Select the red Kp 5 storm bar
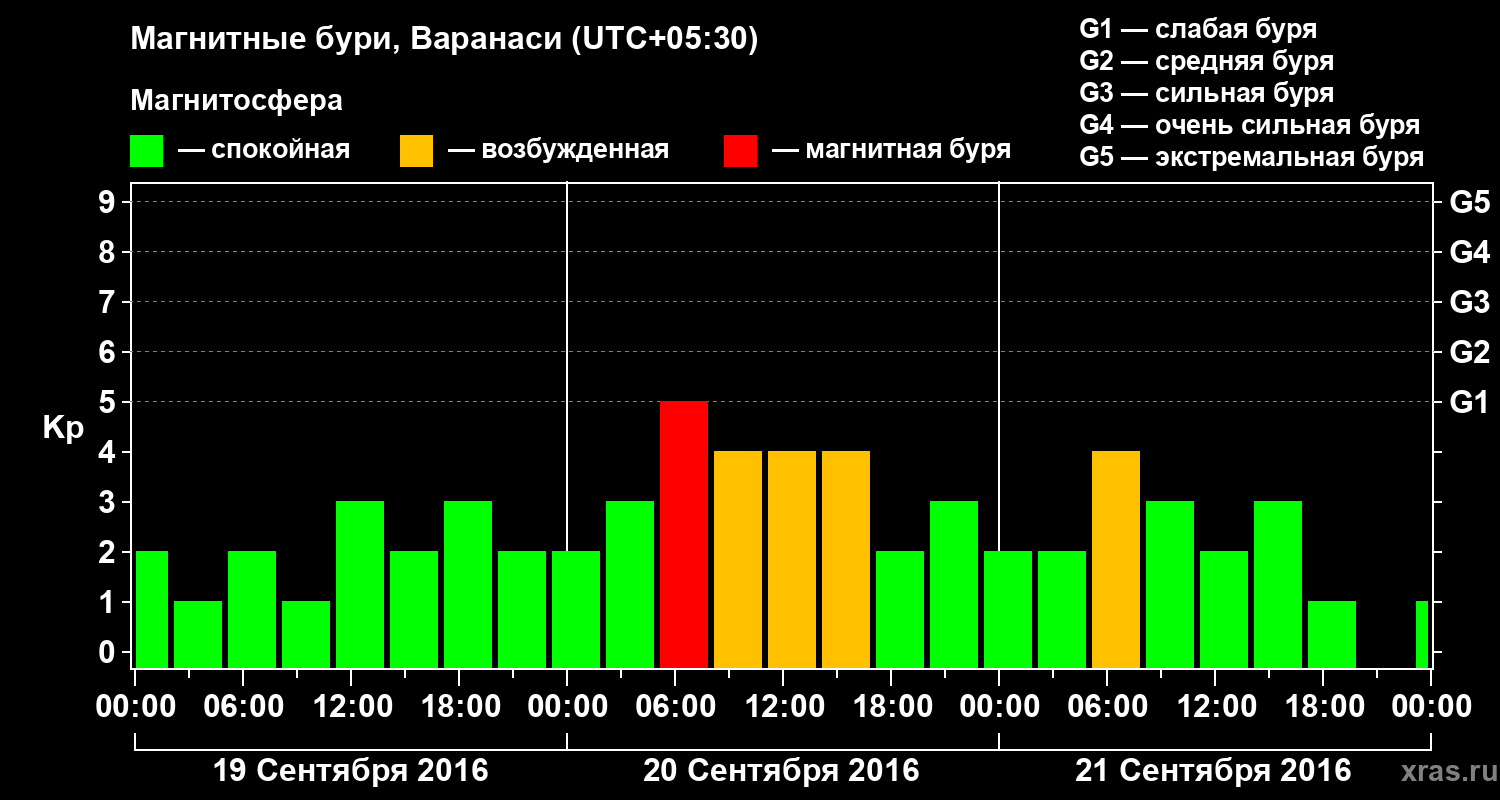Image resolution: width=1500 pixels, height=800 pixels. tap(684, 534)
